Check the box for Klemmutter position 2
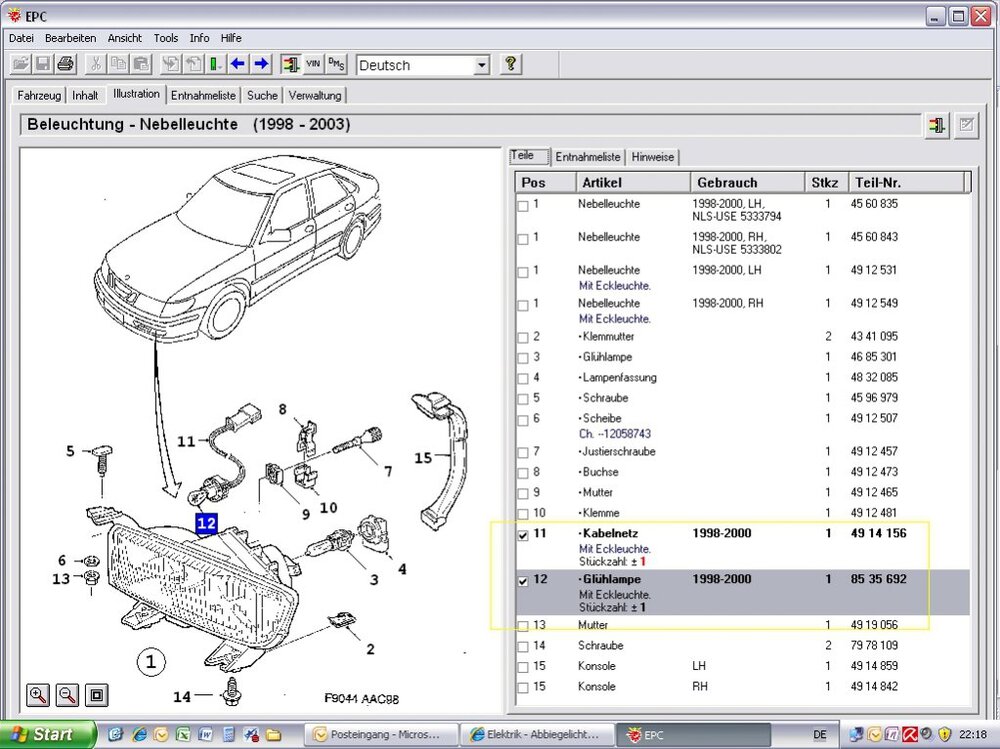 pyautogui.click(x=523, y=337)
